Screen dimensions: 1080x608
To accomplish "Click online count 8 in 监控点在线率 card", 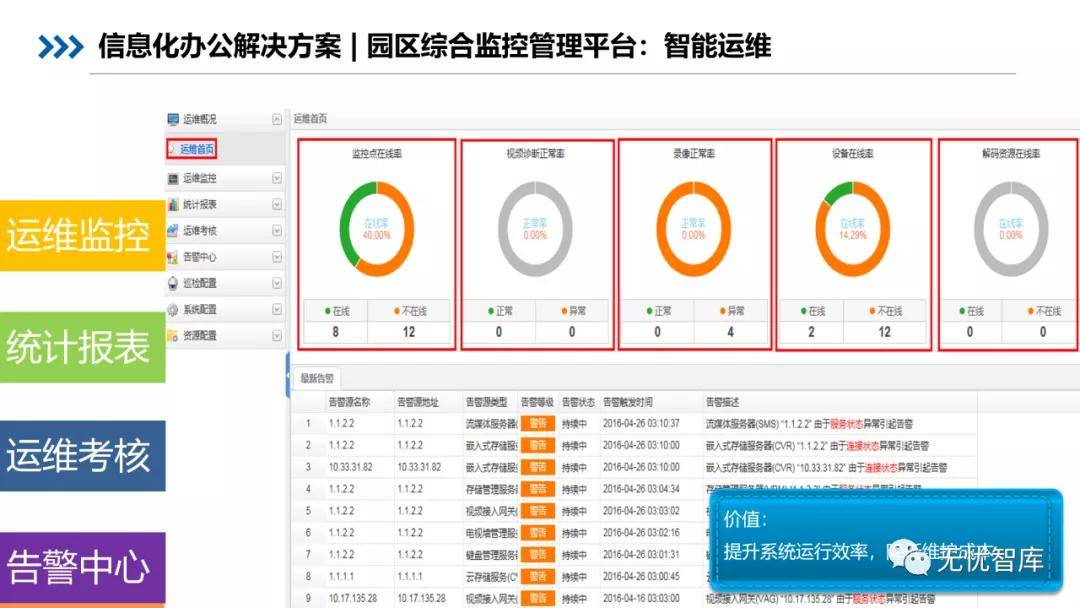I will 335,332.
